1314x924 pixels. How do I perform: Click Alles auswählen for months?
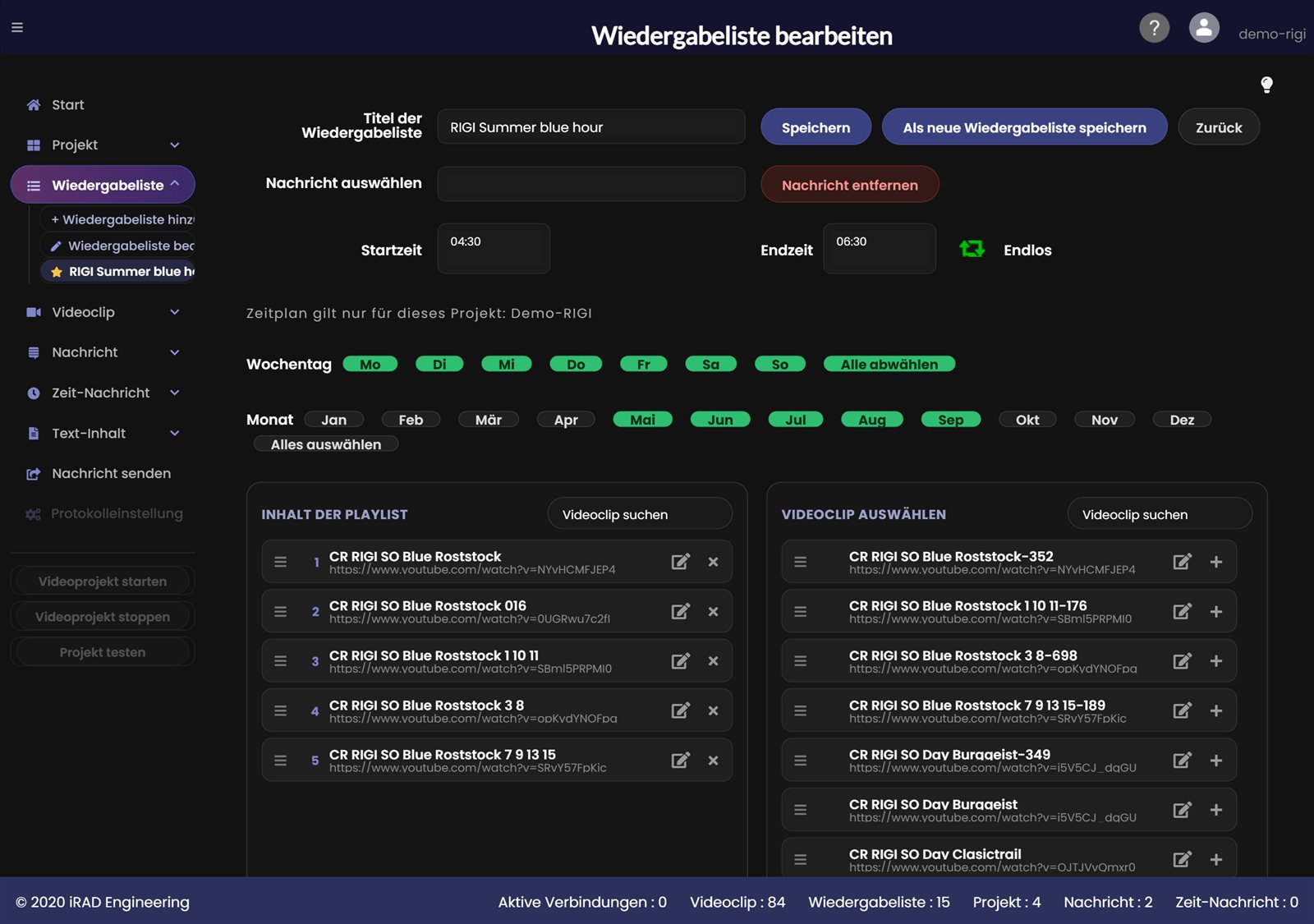326,444
